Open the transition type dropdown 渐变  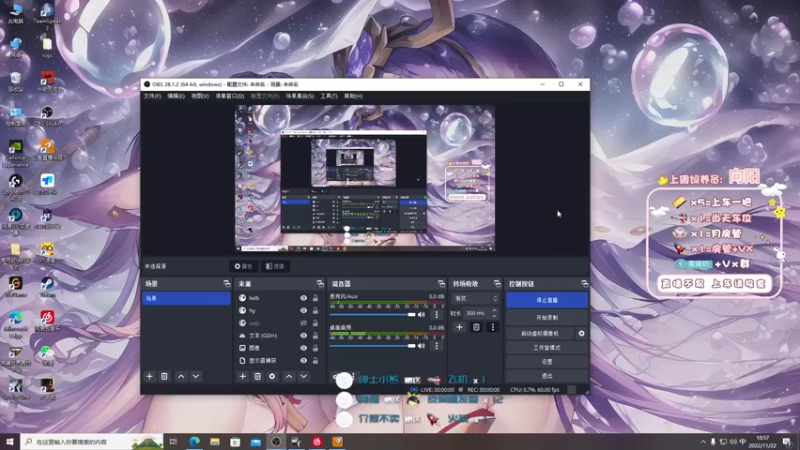[475, 298]
